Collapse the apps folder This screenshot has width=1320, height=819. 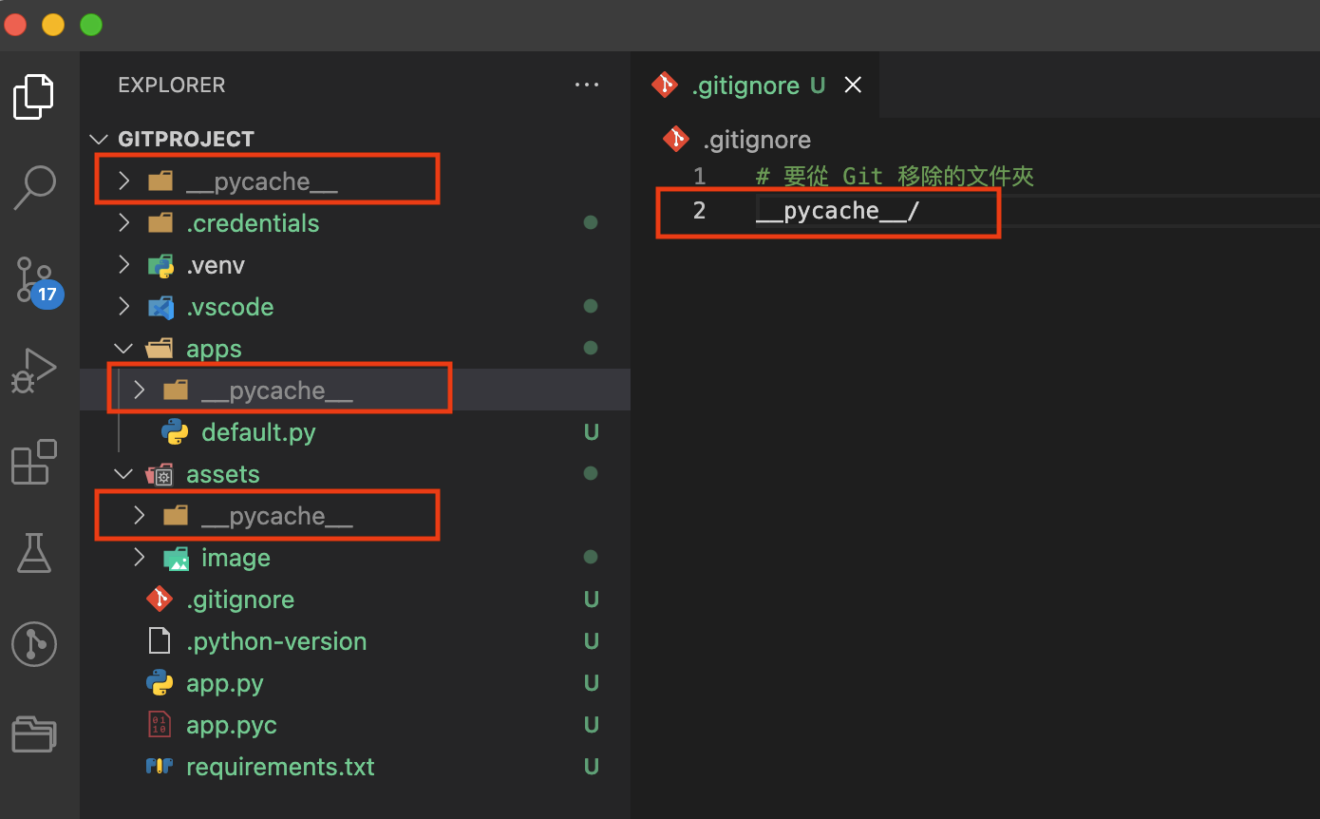[x=122, y=348]
